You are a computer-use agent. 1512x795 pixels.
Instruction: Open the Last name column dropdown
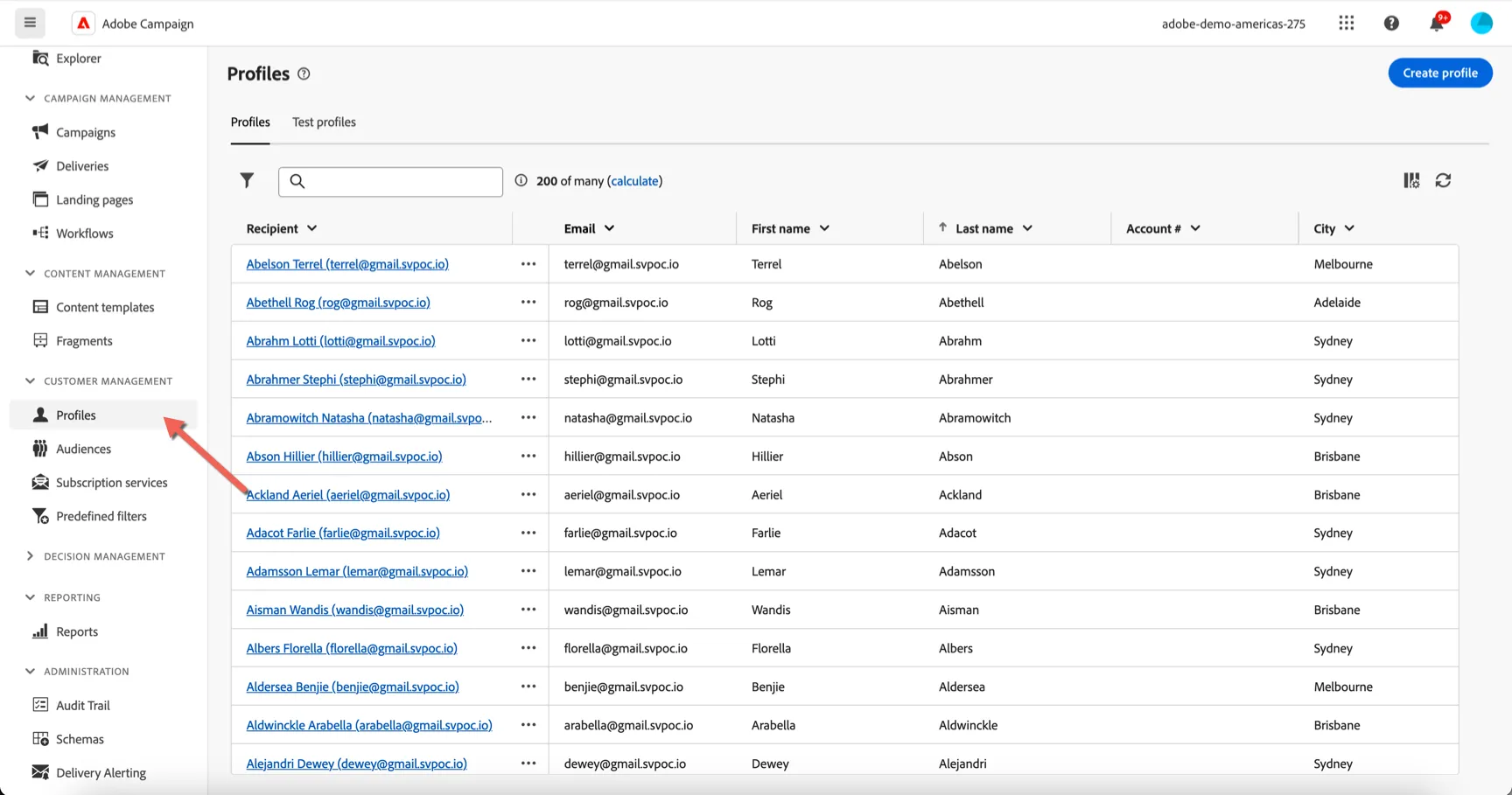point(1027,228)
